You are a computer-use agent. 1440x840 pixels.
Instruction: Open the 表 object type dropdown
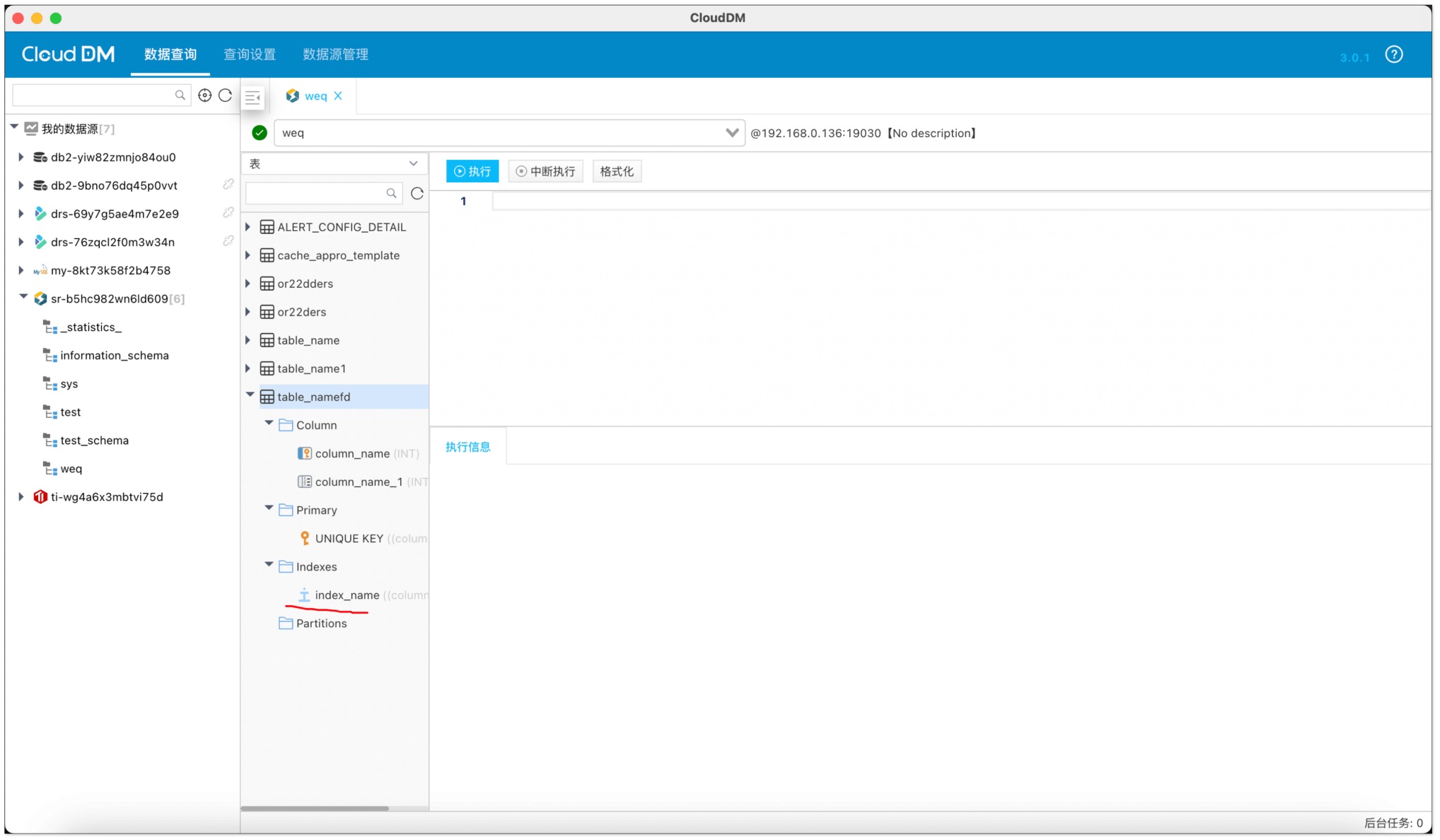(x=413, y=164)
